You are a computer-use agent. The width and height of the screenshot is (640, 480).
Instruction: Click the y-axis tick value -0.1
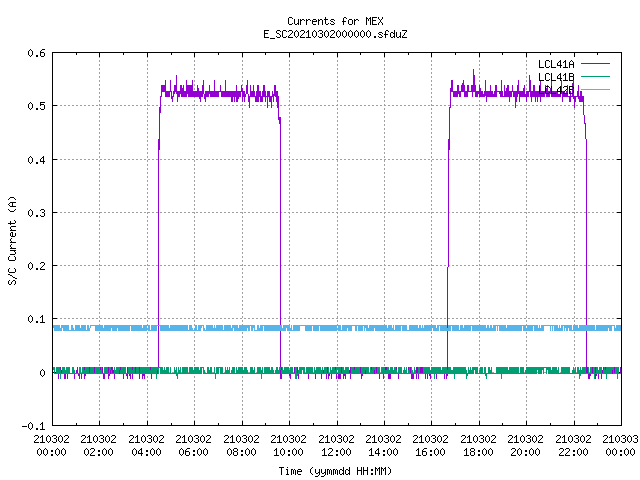pos(33,426)
